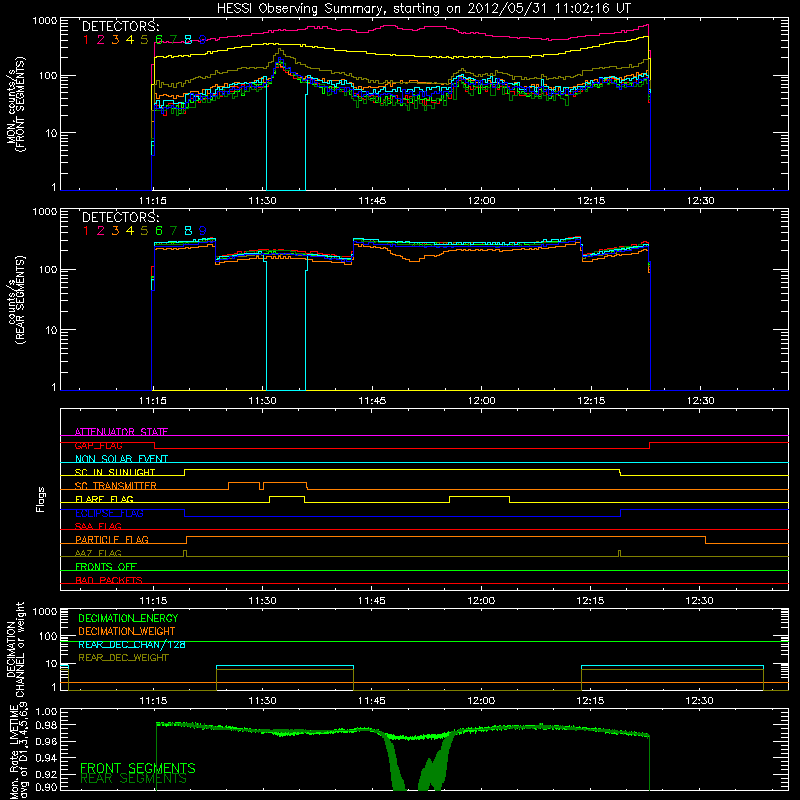This screenshot has height=800, width=800.
Task: Select detector 5 in rear segments legend
Action: click(144, 231)
